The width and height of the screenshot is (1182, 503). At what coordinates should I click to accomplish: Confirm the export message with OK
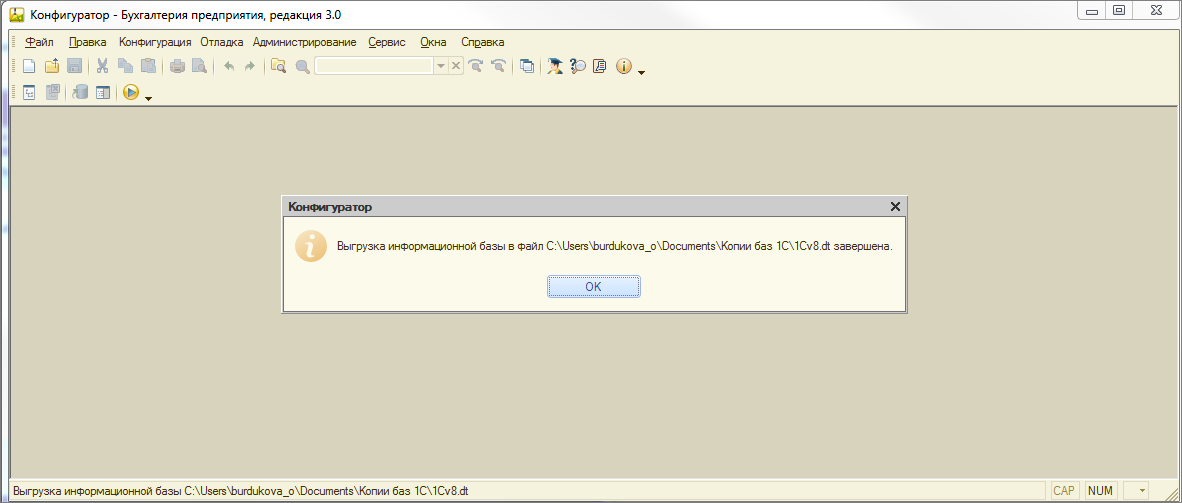[594, 287]
